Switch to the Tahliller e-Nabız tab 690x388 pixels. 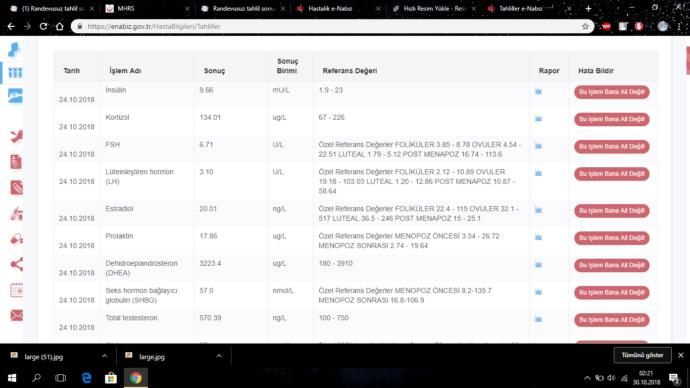[x=528, y=8]
